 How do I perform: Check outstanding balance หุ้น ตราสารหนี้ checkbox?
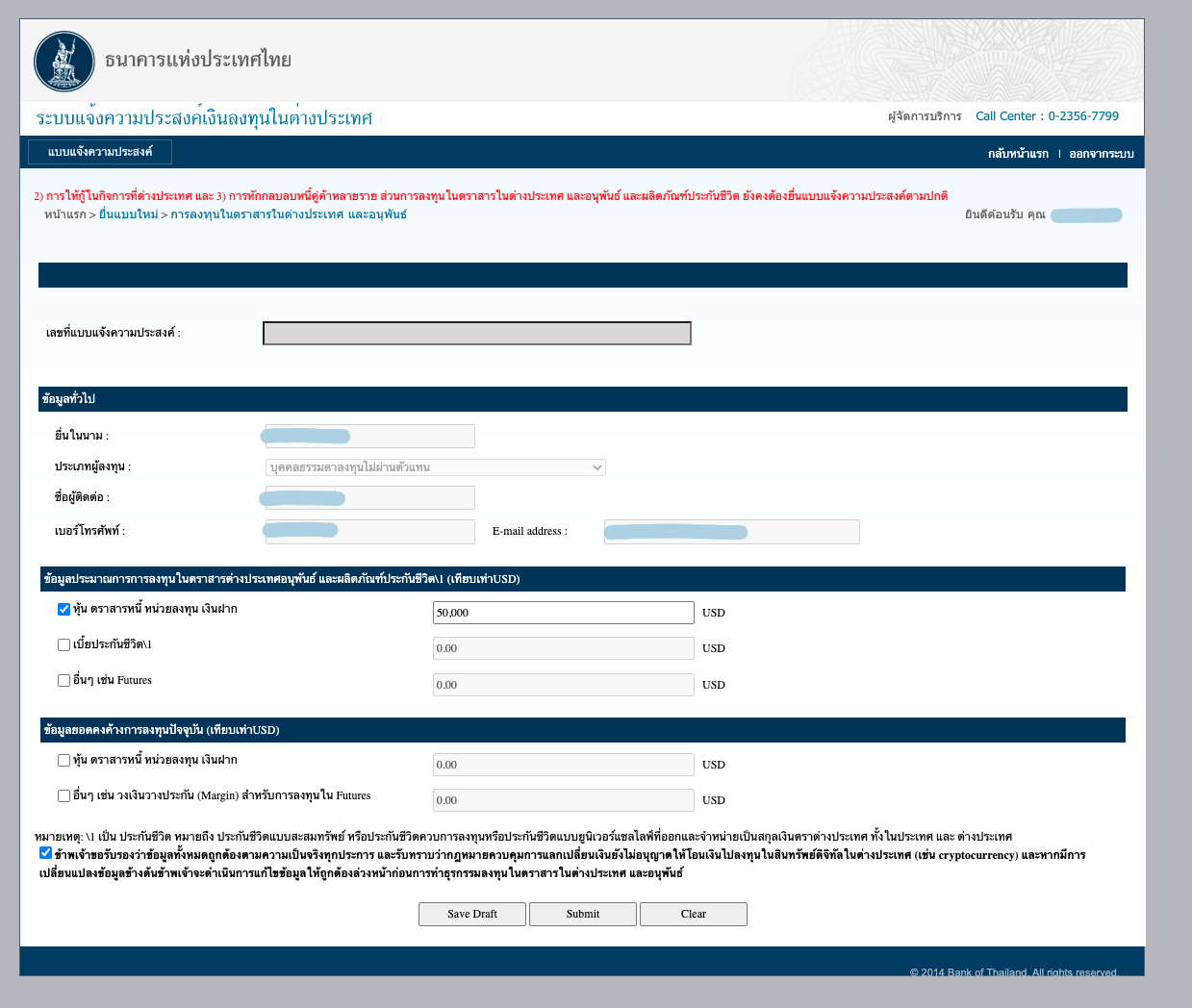click(x=63, y=760)
